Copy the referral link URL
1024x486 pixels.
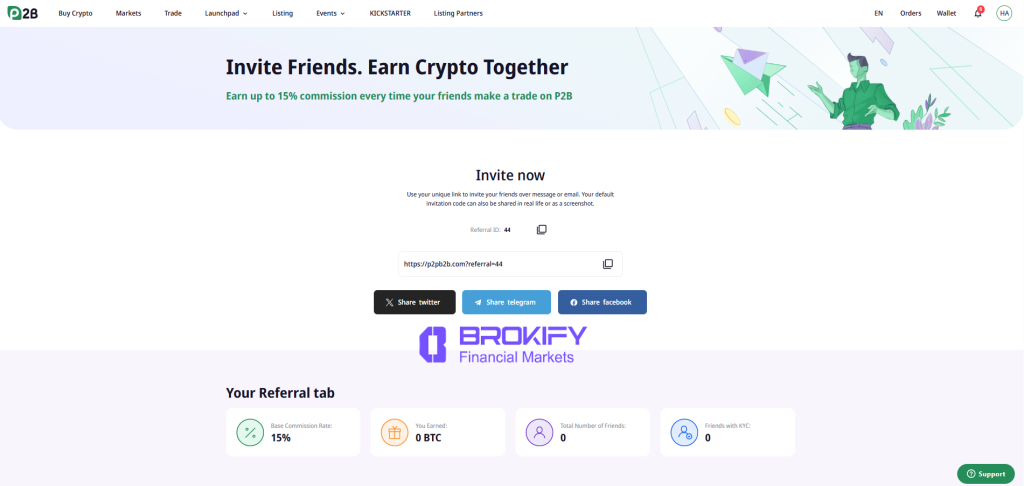[607, 264]
